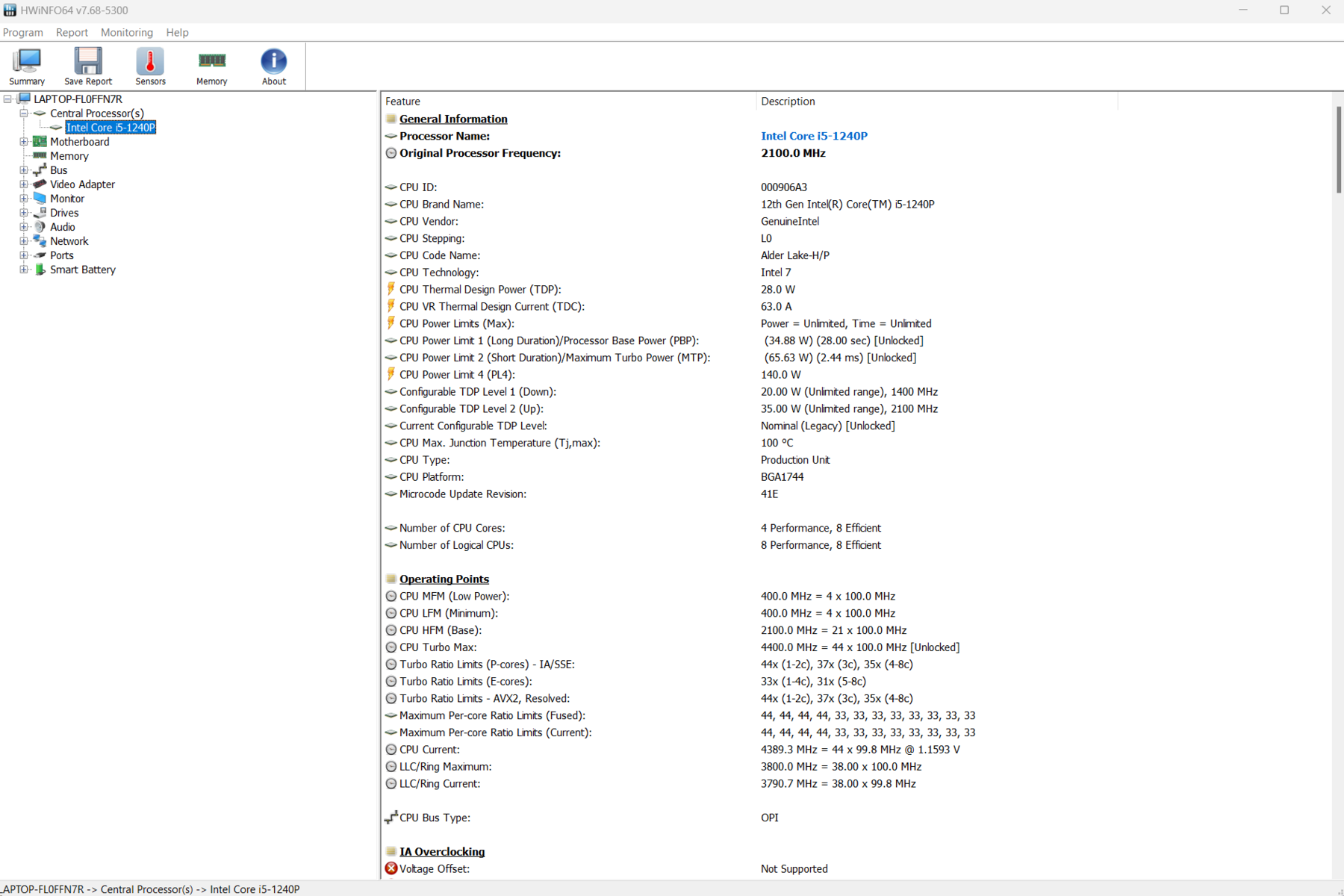Open the Sensors thermometer icon

pos(150,61)
